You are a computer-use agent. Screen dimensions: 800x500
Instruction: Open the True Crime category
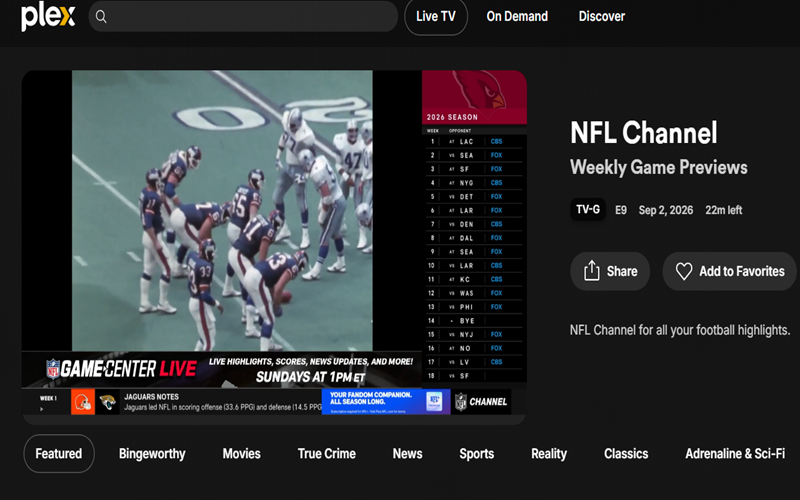pos(327,454)
